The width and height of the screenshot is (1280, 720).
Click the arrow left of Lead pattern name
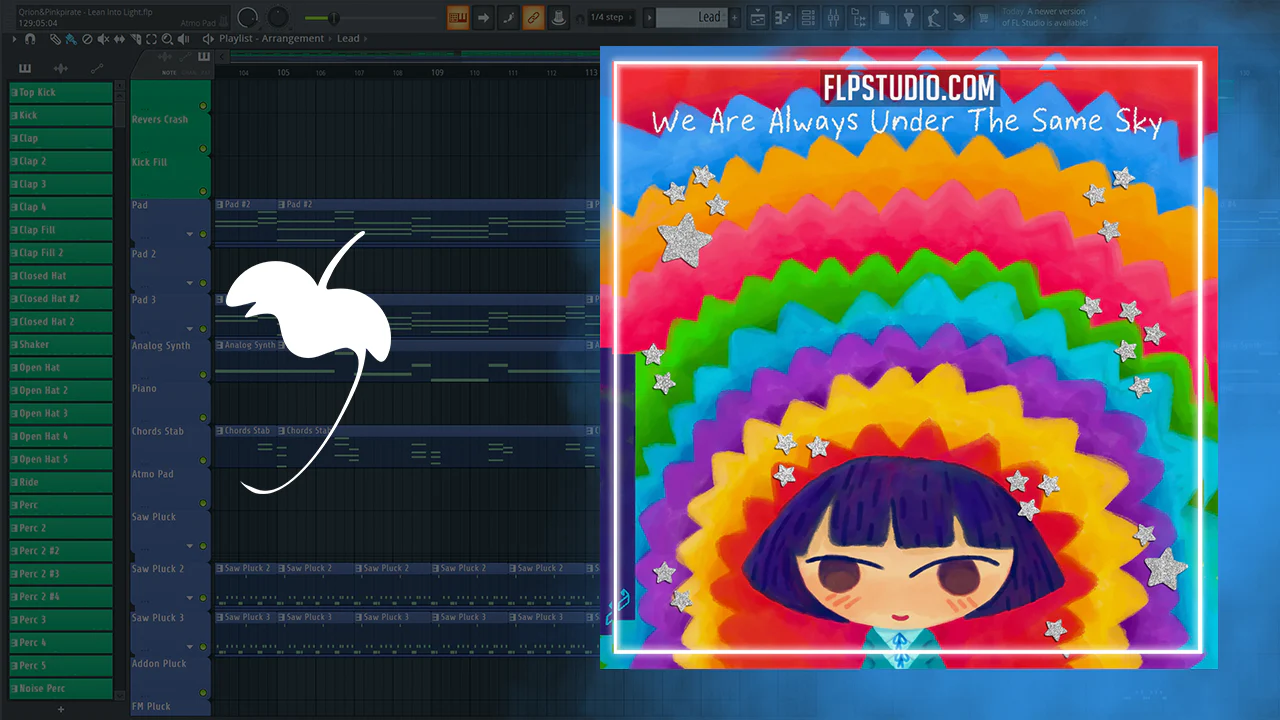coord(649,17)
